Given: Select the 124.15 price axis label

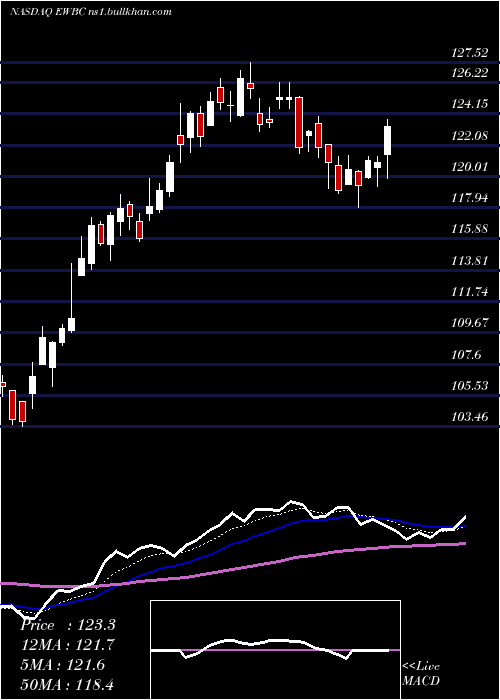Looking at the screenshot, I should 469,104.
